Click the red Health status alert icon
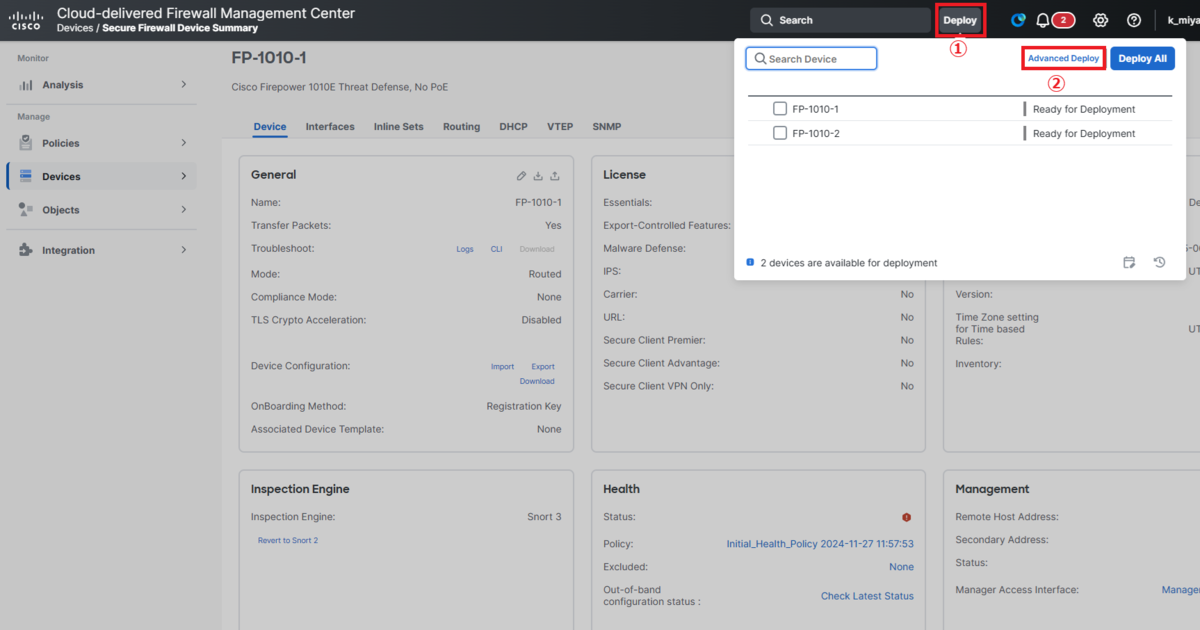The image size is (1200, 630). point(907,518)
